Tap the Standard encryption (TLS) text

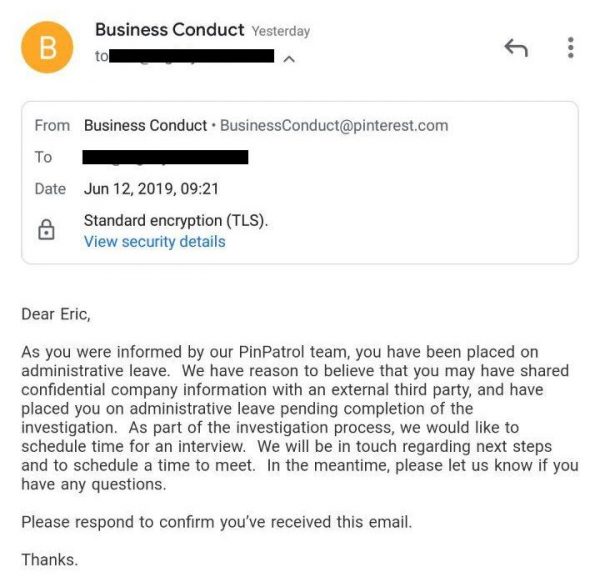tap(176, 220)
